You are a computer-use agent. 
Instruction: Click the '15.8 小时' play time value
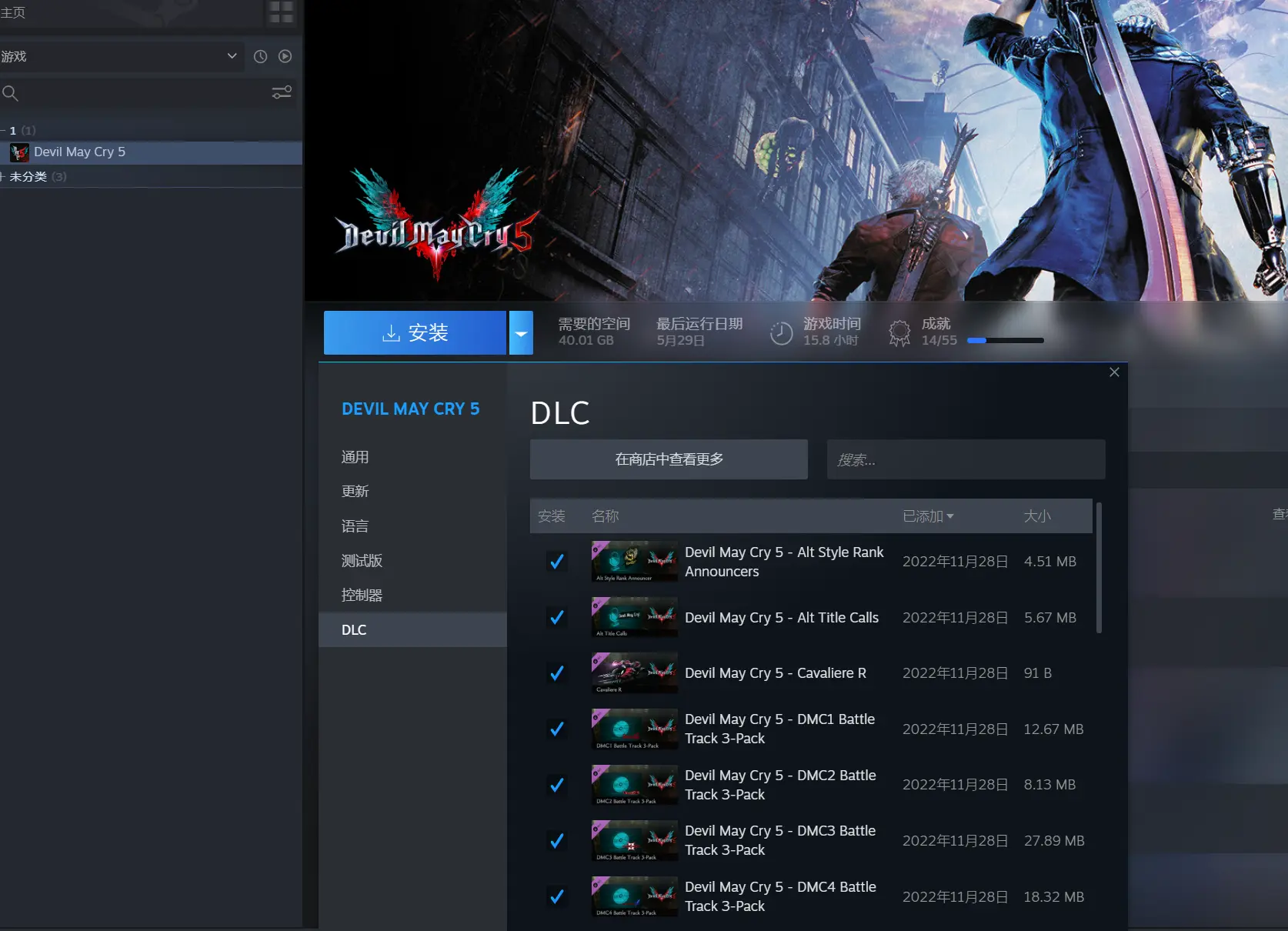830,340
